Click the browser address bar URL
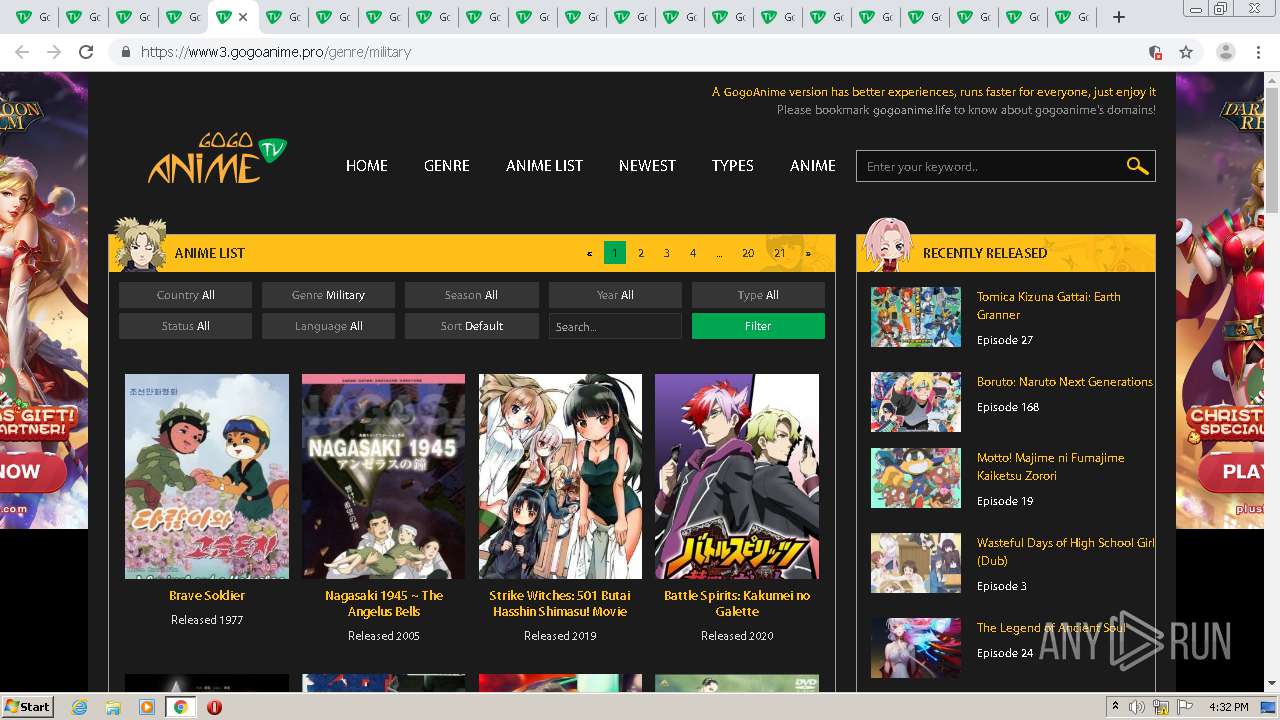Screen dimensions: 1280x720 coord(276,52)
